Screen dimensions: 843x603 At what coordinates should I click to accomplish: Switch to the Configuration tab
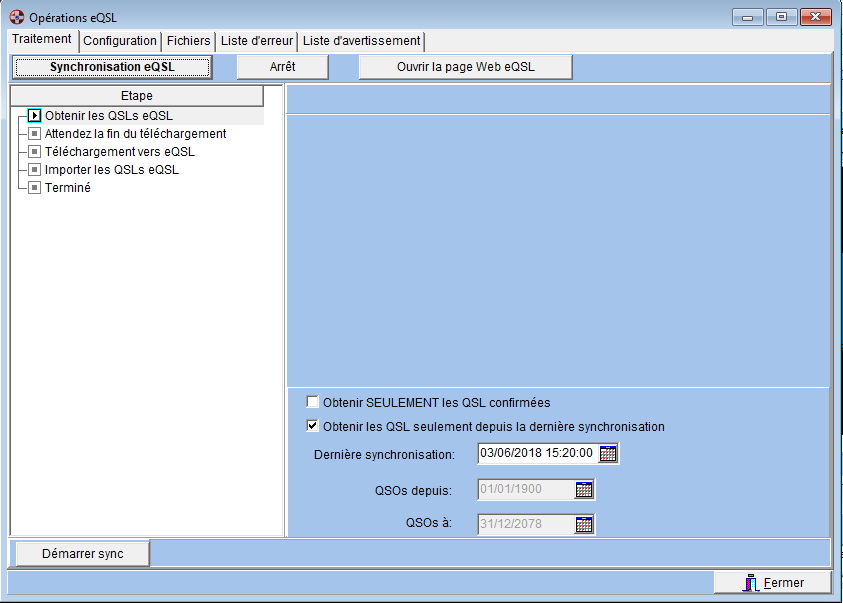(120, 41)
